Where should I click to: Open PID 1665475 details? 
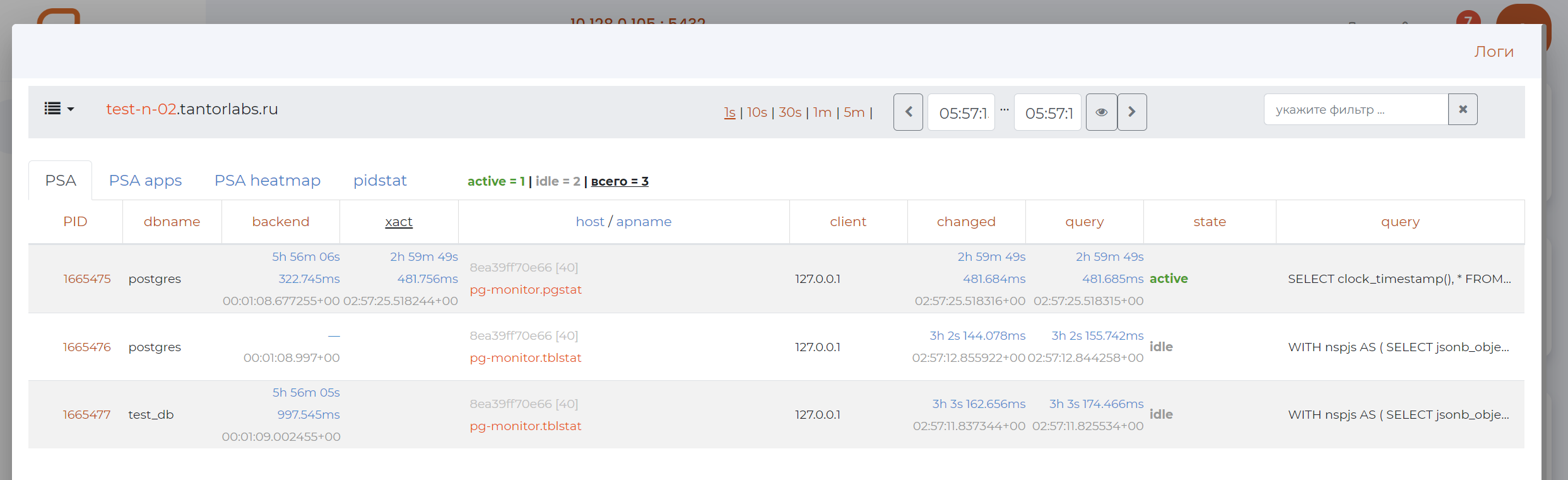coord(87,279)
